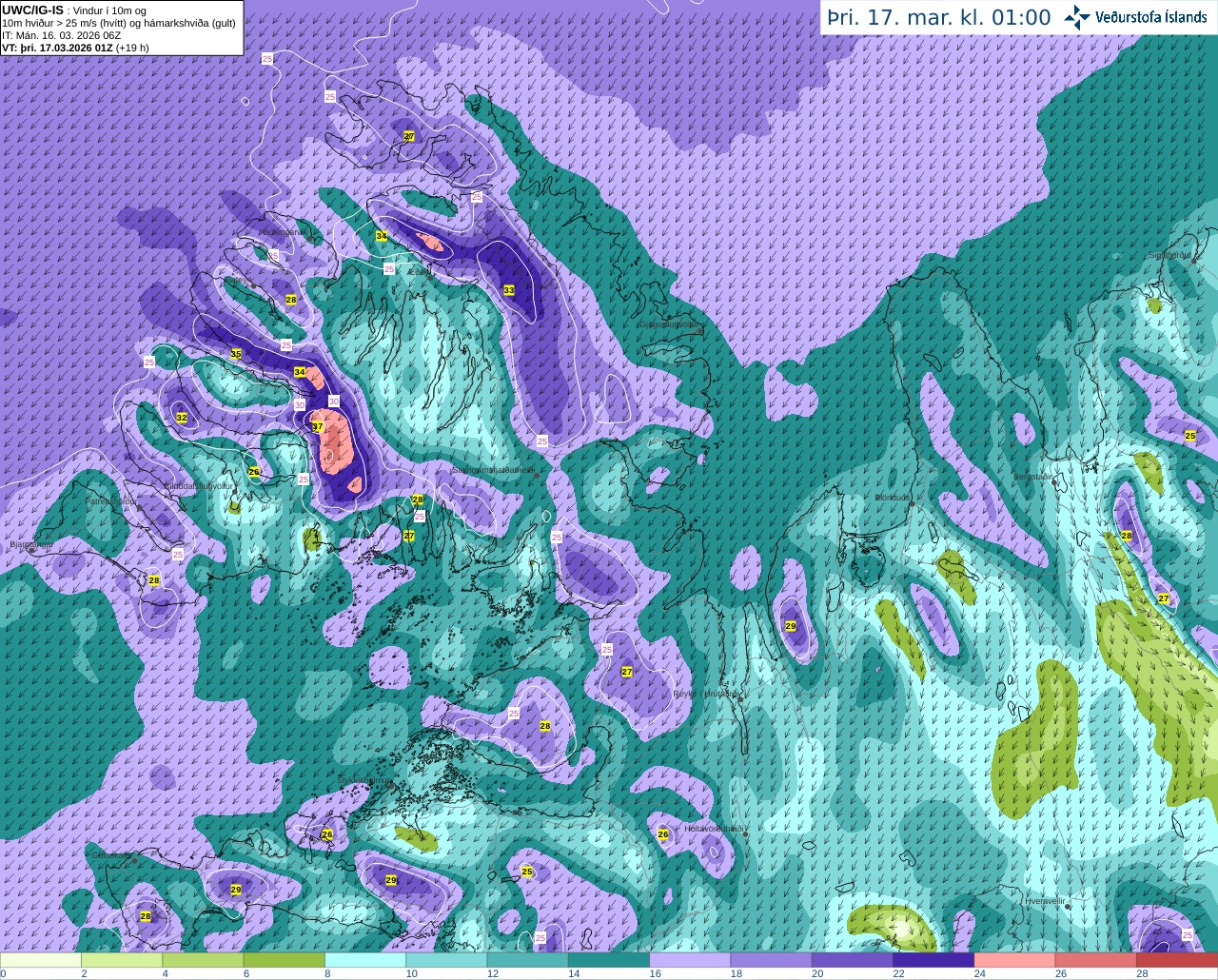Click the scale tick label 16

(655, 973)
